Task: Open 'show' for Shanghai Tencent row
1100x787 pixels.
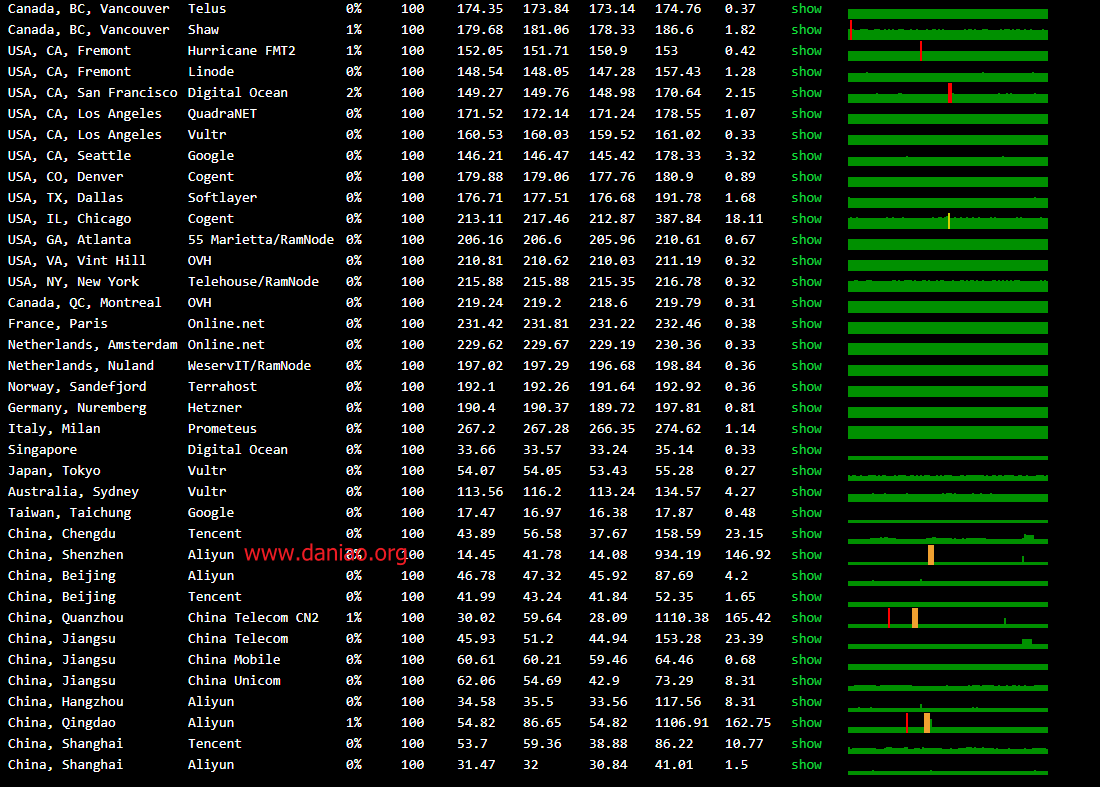Action: tap(806, 744)
